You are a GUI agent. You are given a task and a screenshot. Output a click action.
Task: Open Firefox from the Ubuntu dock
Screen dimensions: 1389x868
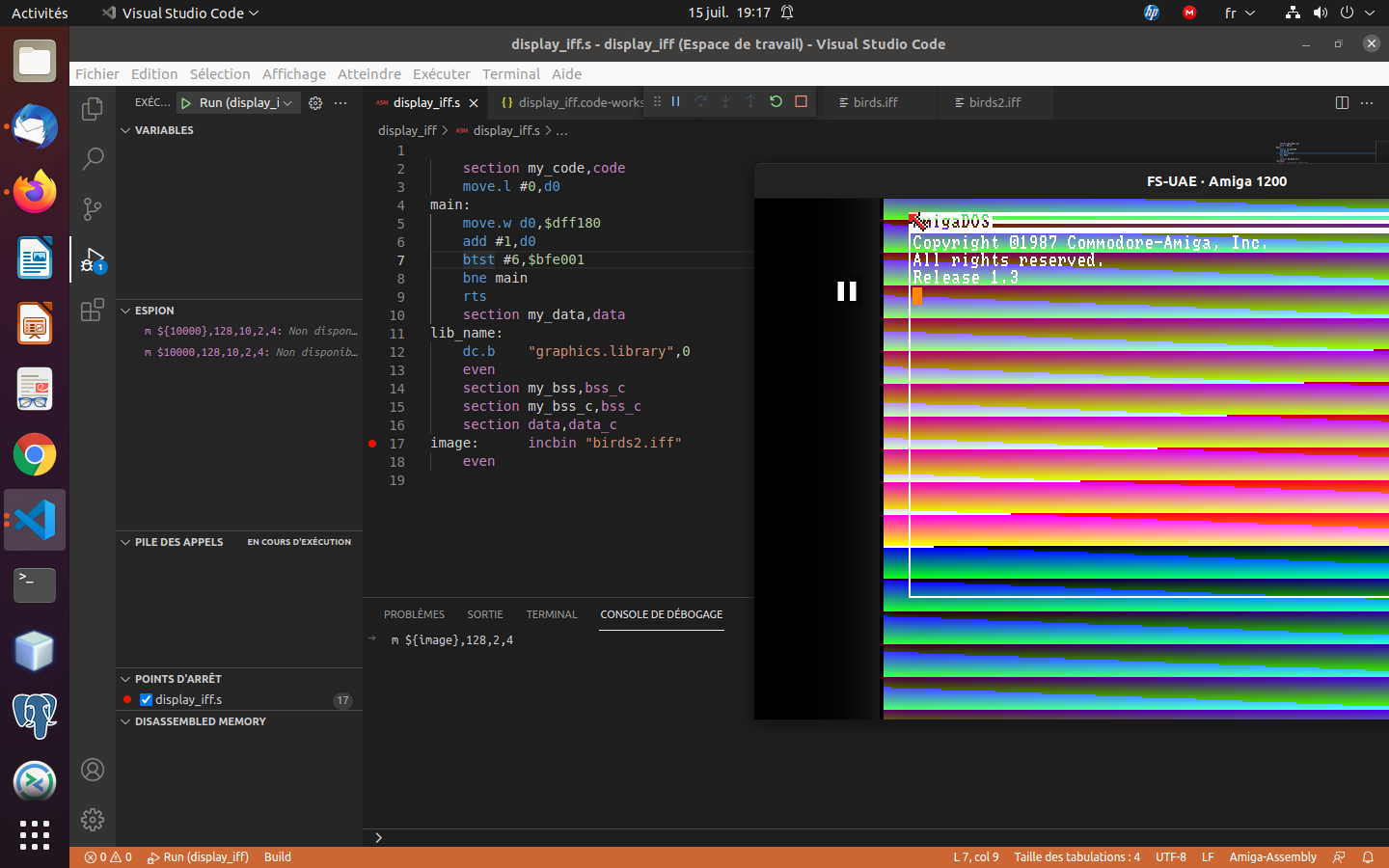pyautogui.click(x=35, y=192)
